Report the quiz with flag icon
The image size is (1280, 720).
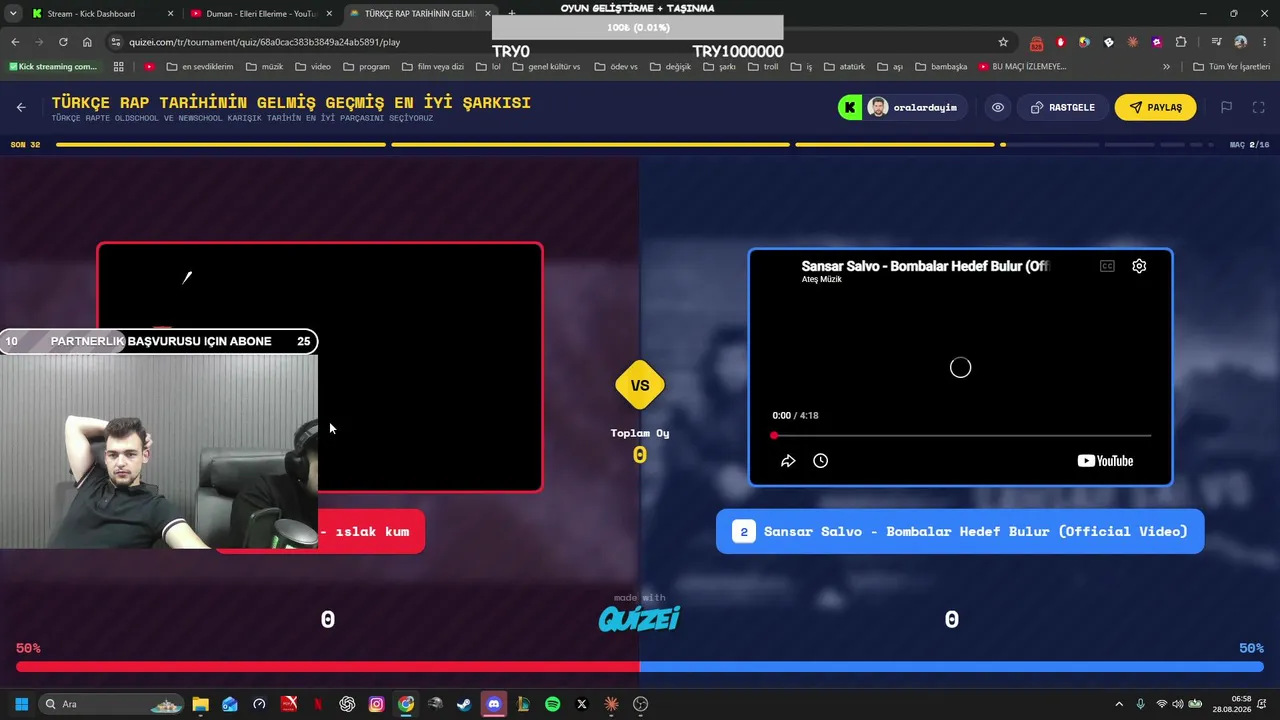pos(1226,107)
